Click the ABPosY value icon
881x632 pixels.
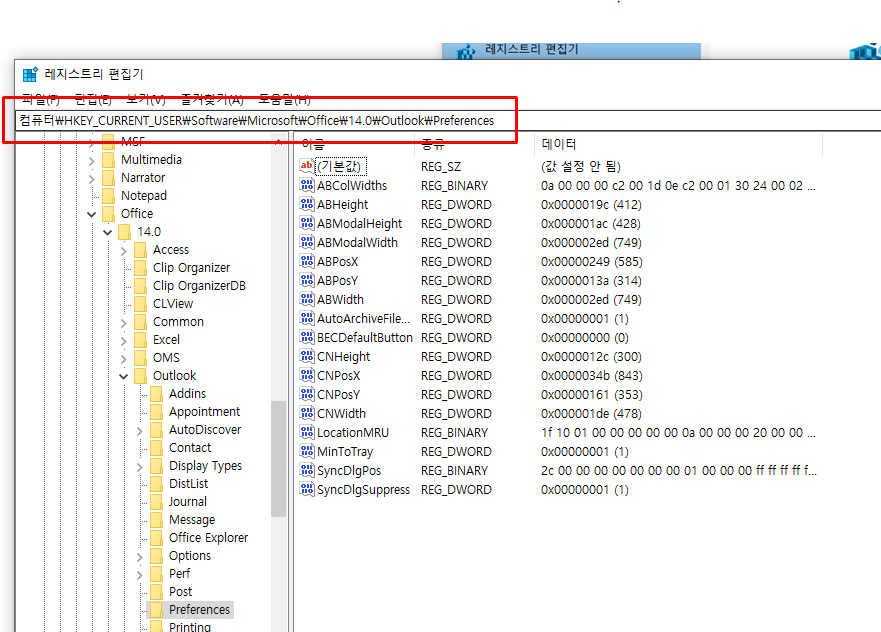coord(307,280)
